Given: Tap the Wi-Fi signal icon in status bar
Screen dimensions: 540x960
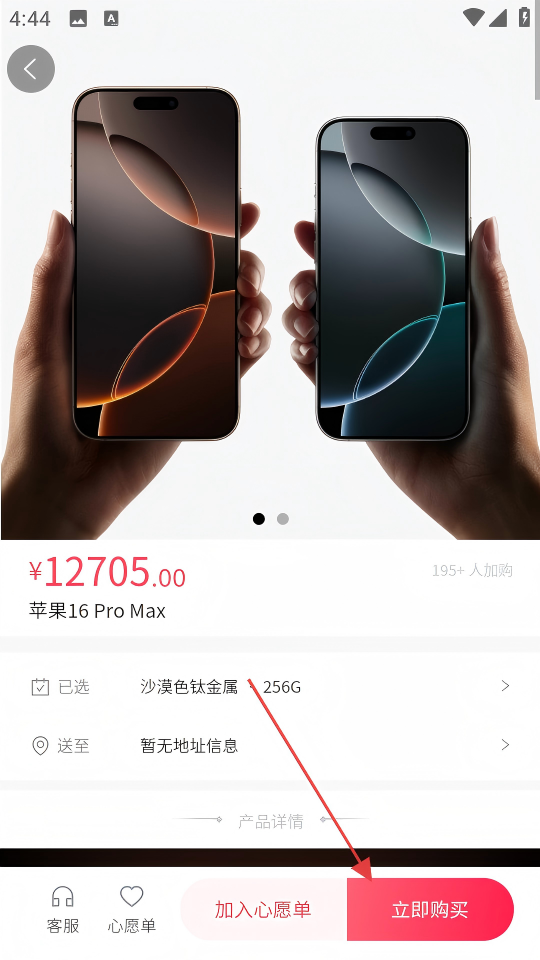Looking at the screenshot, I should click(473, 17).
